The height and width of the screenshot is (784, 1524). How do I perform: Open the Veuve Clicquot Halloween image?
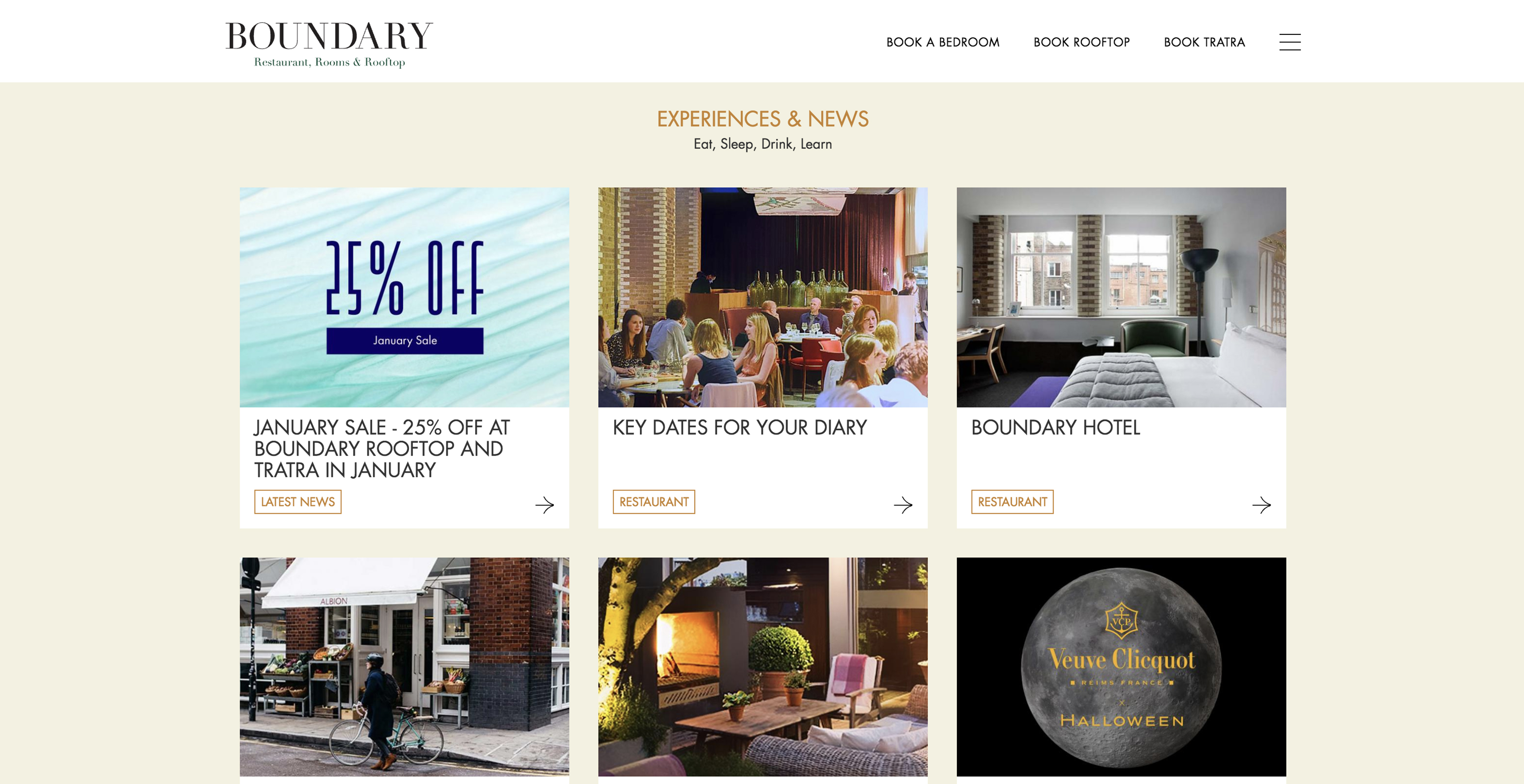click(x=1121, y=667)
